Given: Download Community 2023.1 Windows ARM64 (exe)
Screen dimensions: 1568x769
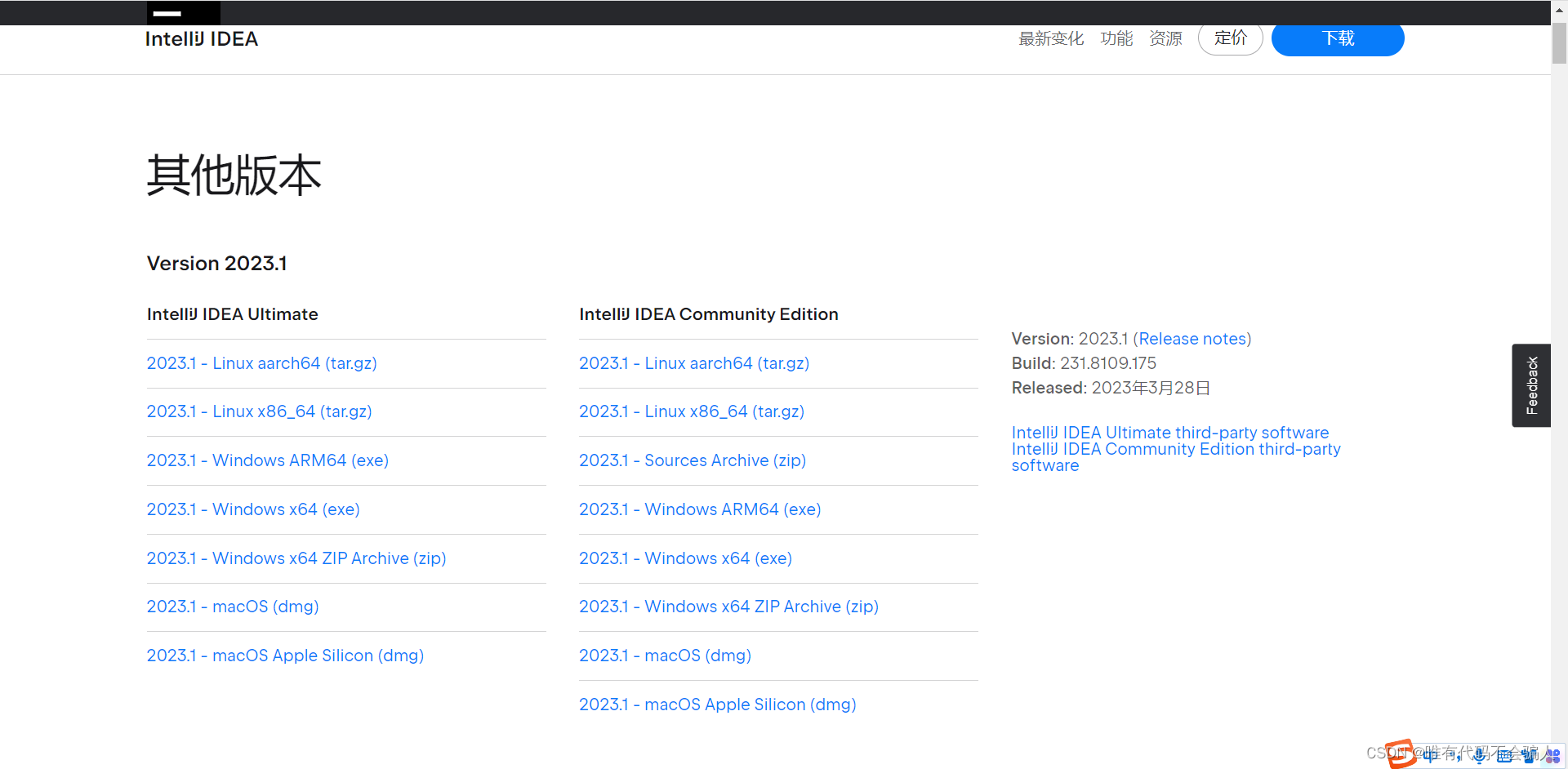Looking at the screenshot, I should [700, 509].
